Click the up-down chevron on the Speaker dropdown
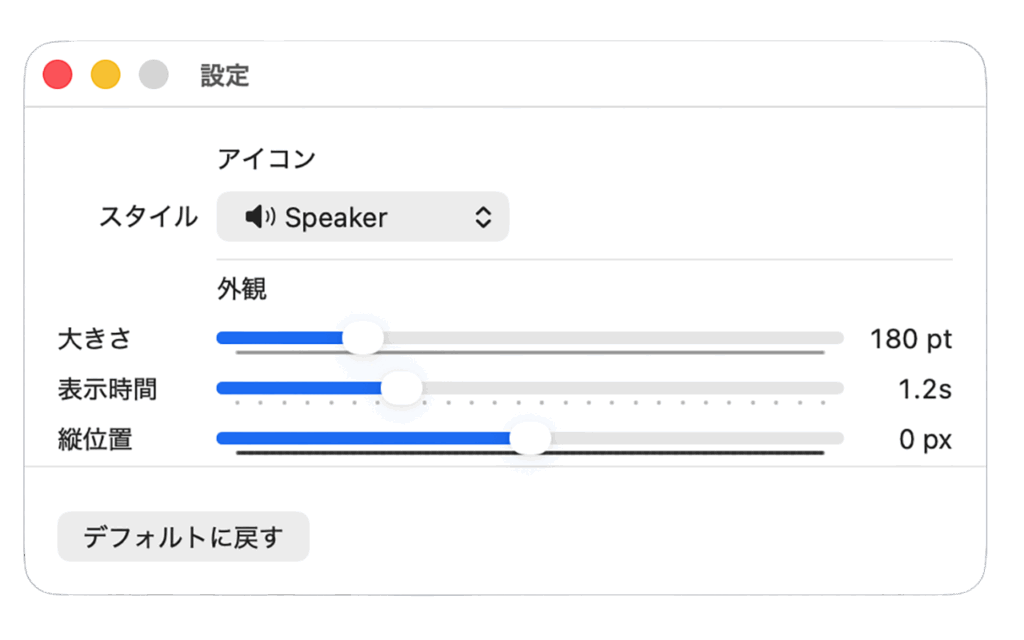 pyautogui.click(x=483, y=217)
